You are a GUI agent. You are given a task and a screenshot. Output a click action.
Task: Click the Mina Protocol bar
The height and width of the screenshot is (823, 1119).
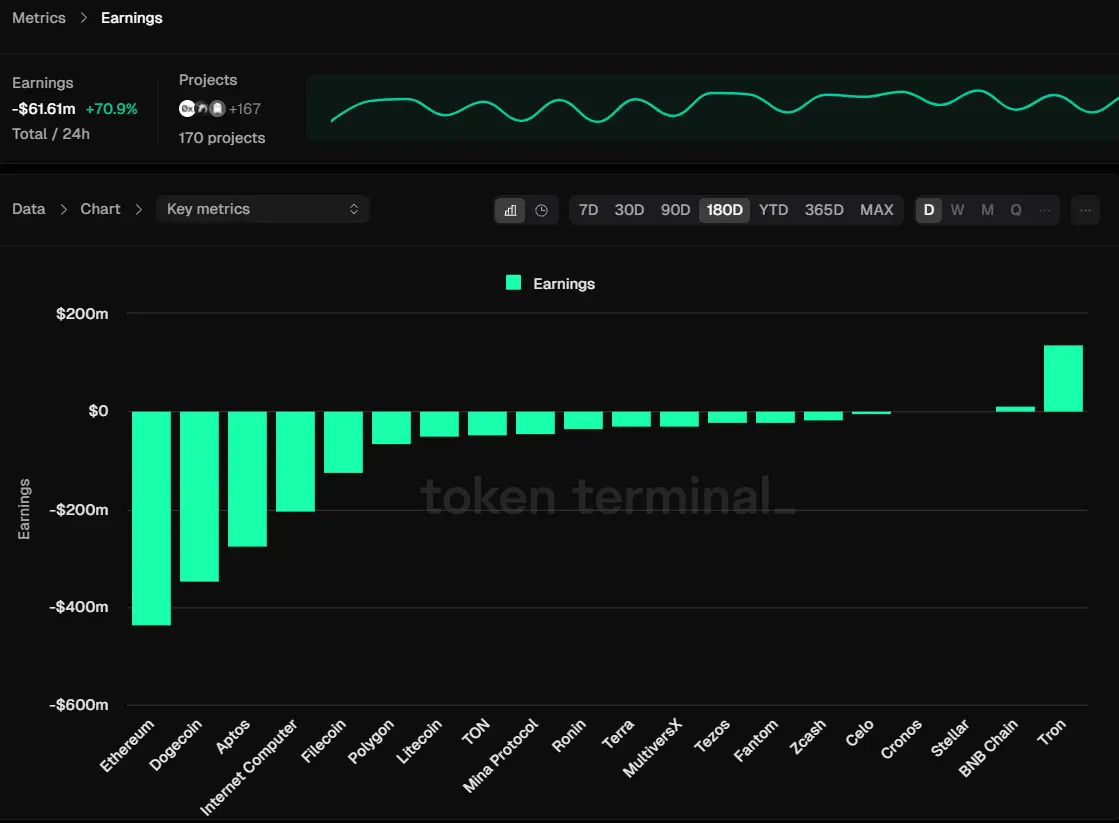click(x=535, y=423)
